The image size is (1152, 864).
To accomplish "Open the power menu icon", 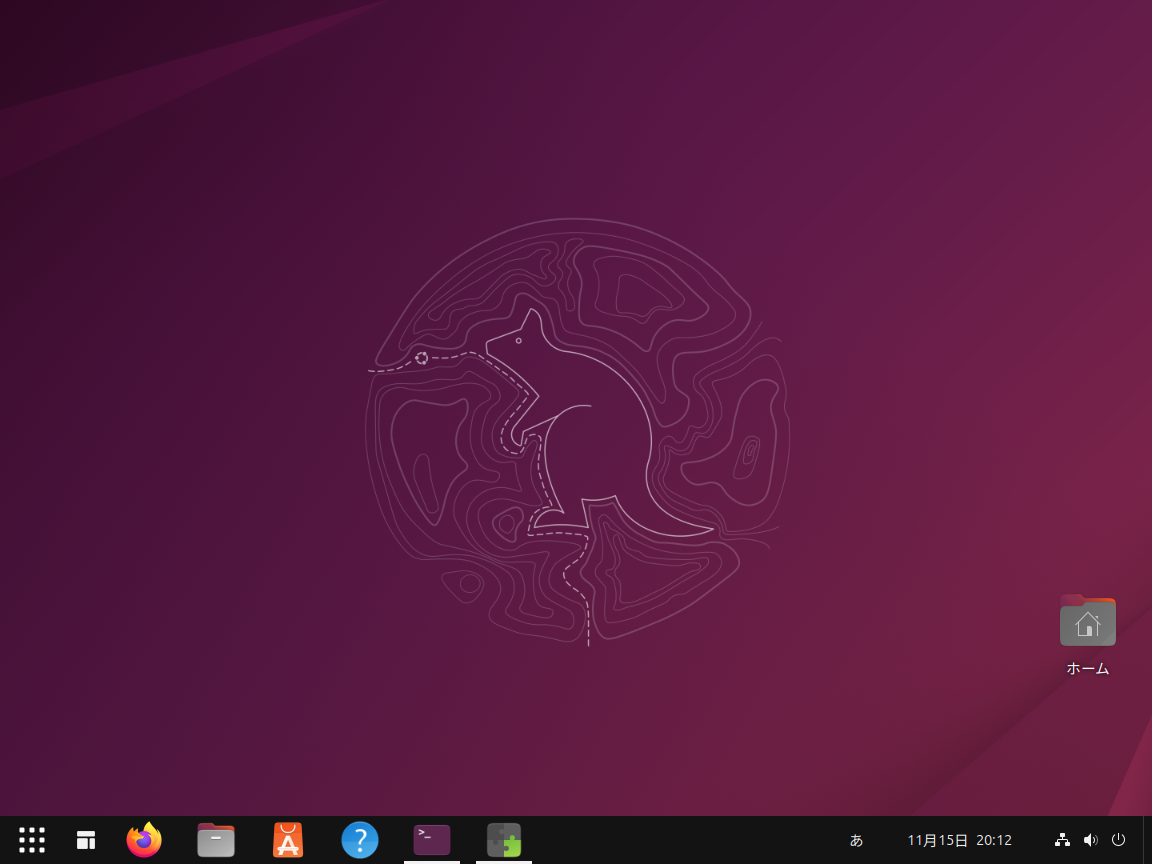I will (x=1119, y=840).
